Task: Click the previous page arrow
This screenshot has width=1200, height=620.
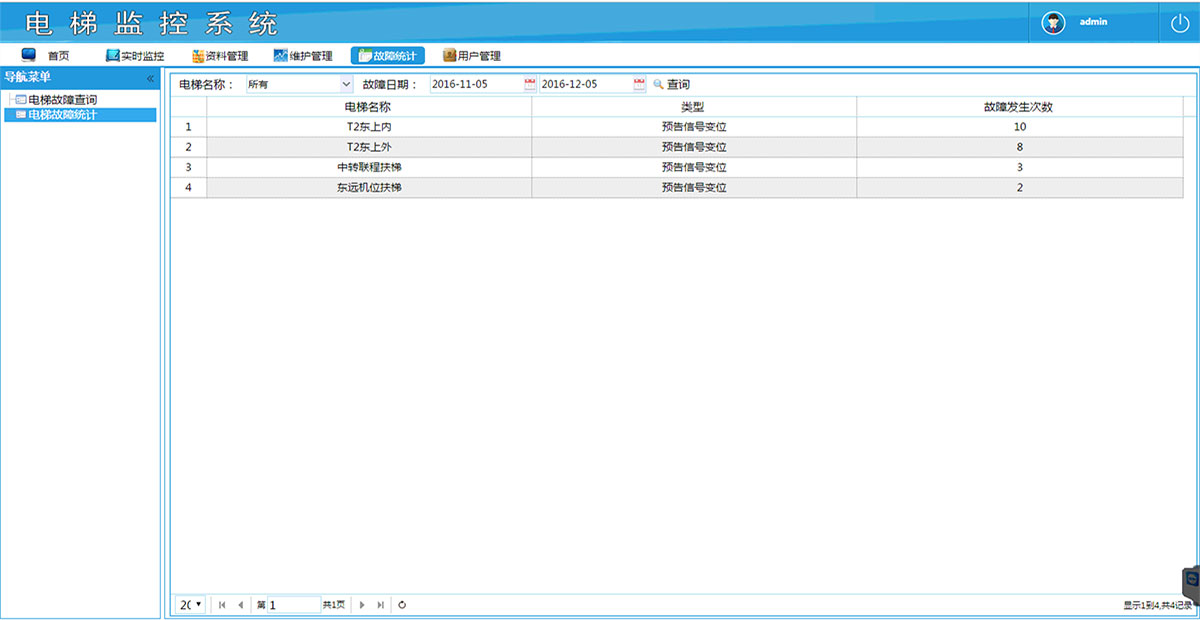Action: click(240, 605)
